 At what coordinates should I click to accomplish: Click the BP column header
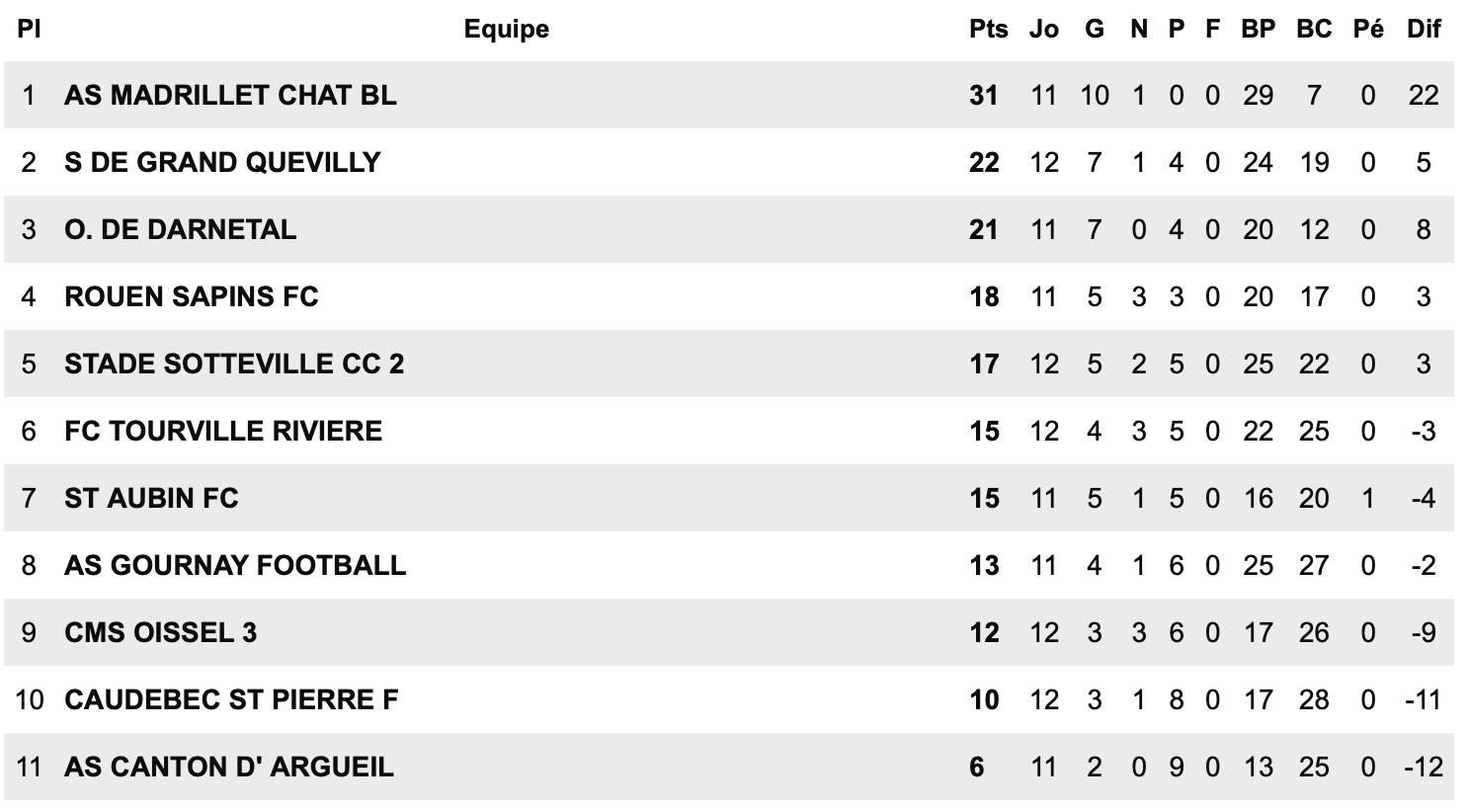point(1258,29)
